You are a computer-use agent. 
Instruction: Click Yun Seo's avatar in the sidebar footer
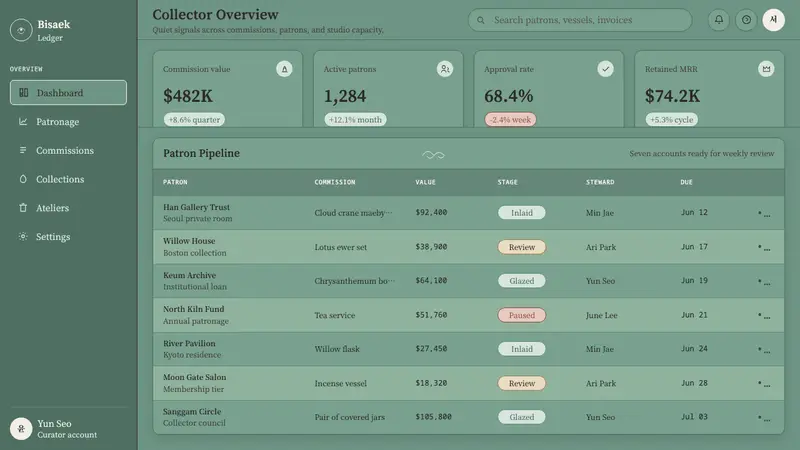coord(21,429)
